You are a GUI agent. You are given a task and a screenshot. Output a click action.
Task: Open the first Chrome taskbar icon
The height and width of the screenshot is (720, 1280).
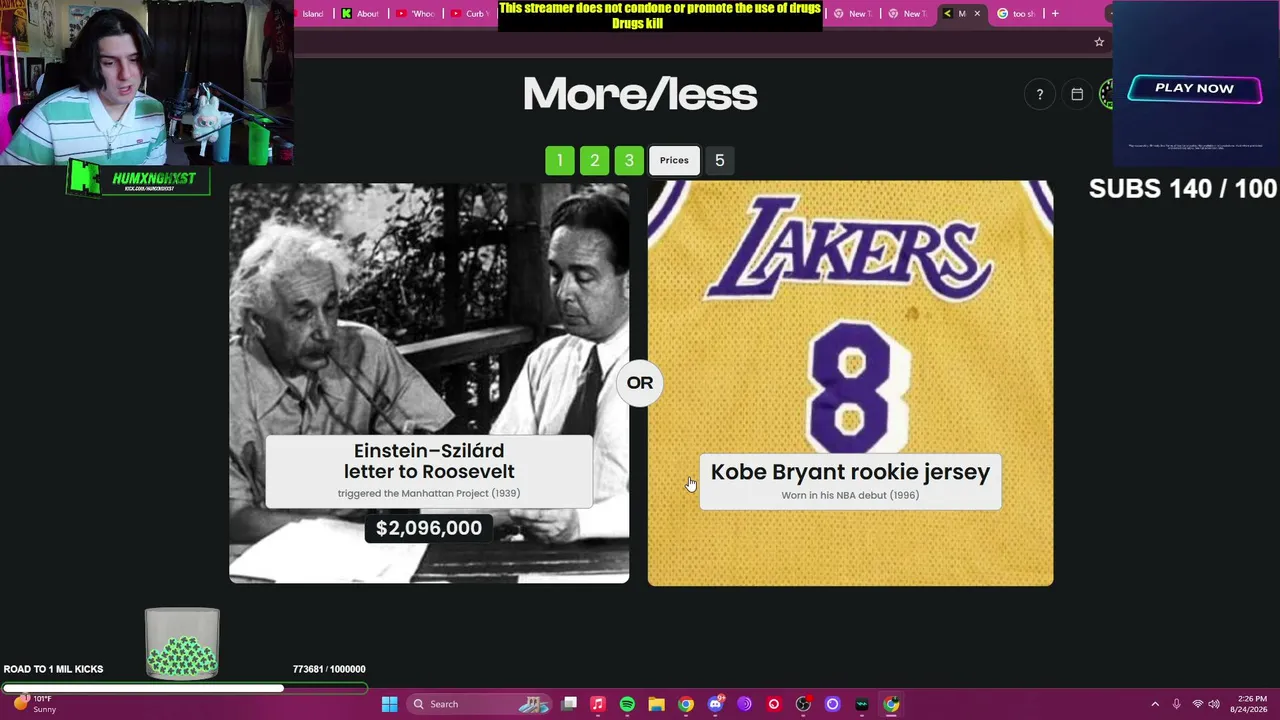pyautogui.click(x=686, y=704)
